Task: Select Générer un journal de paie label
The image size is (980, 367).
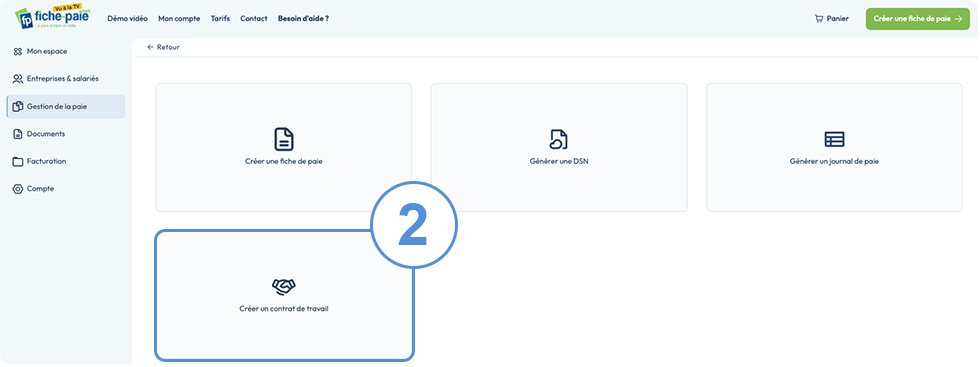Action: [x=834, y=161]
